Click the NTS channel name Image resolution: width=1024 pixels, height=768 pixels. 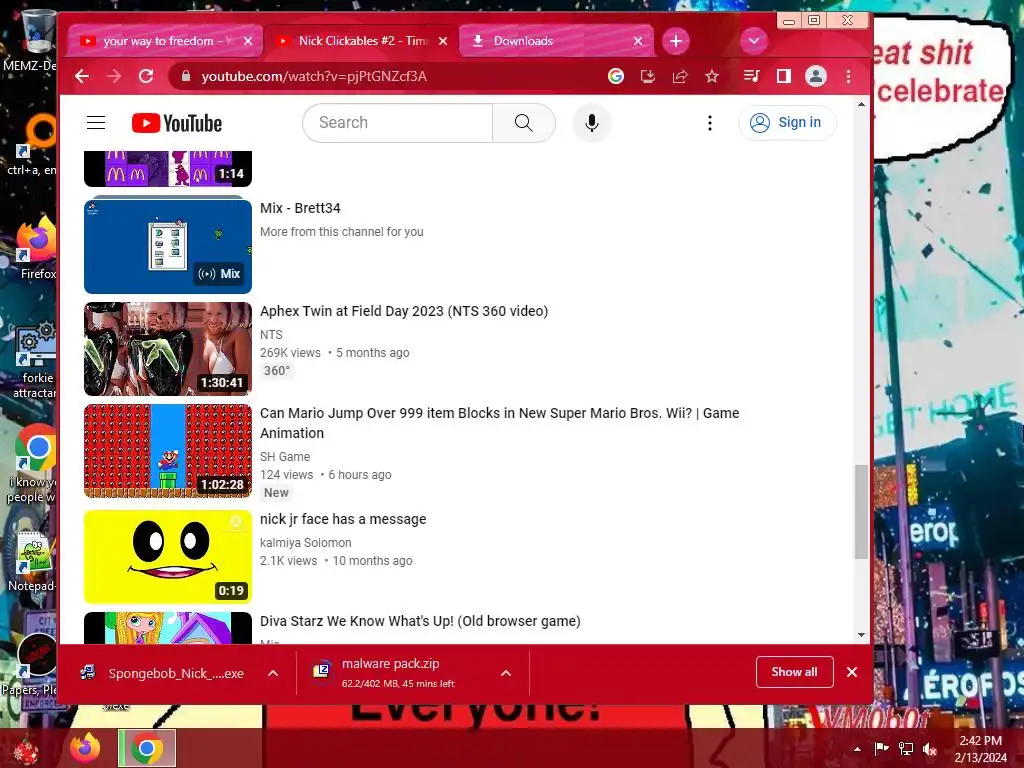(271, 334)
